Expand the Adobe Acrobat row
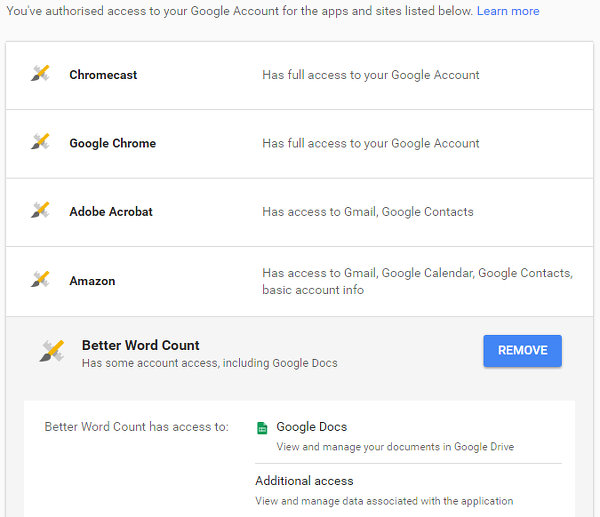The image size is (600, 517). 299,212
